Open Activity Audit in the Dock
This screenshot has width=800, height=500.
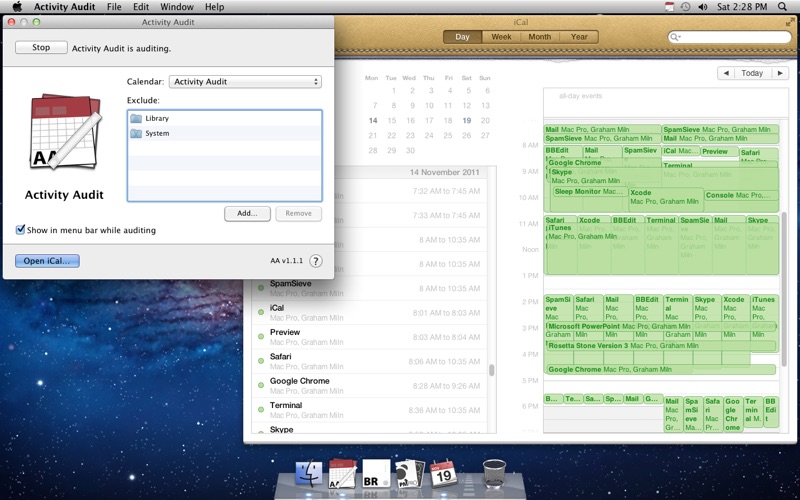(342, 473)
